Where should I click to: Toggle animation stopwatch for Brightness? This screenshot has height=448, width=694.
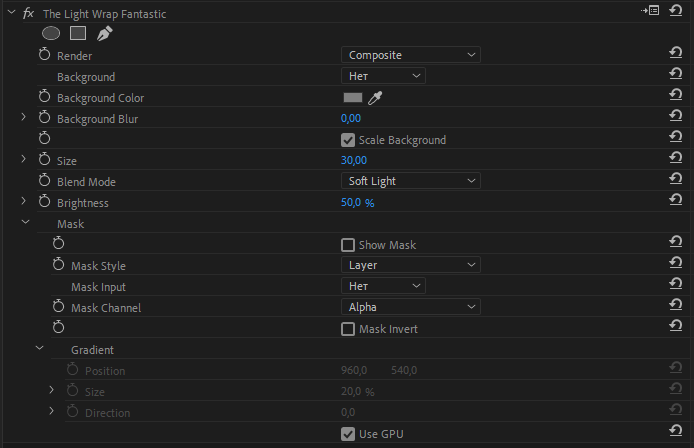pyautogui.click(x=44, y=202)
